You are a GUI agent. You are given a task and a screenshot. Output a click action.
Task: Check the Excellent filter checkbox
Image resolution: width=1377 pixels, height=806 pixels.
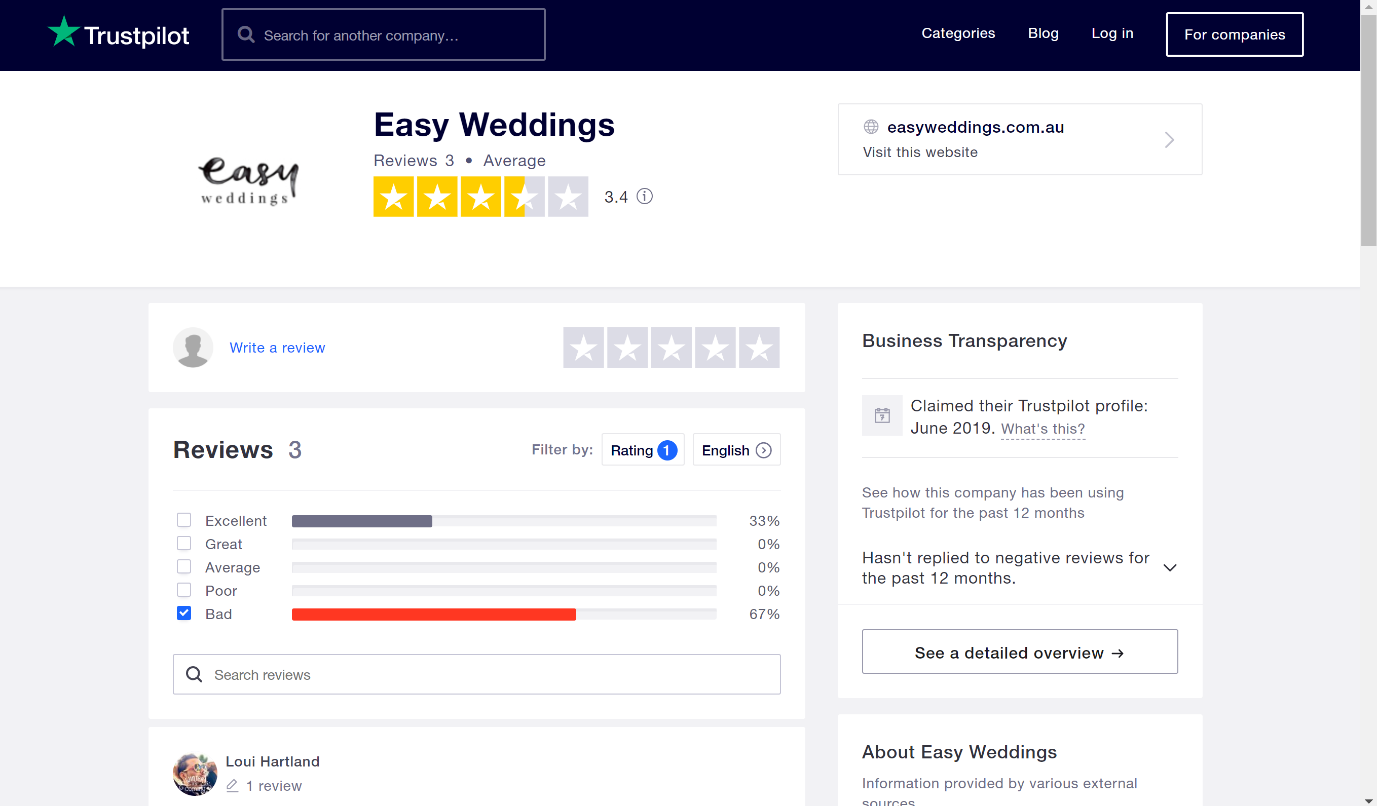(x=184, y=520)
